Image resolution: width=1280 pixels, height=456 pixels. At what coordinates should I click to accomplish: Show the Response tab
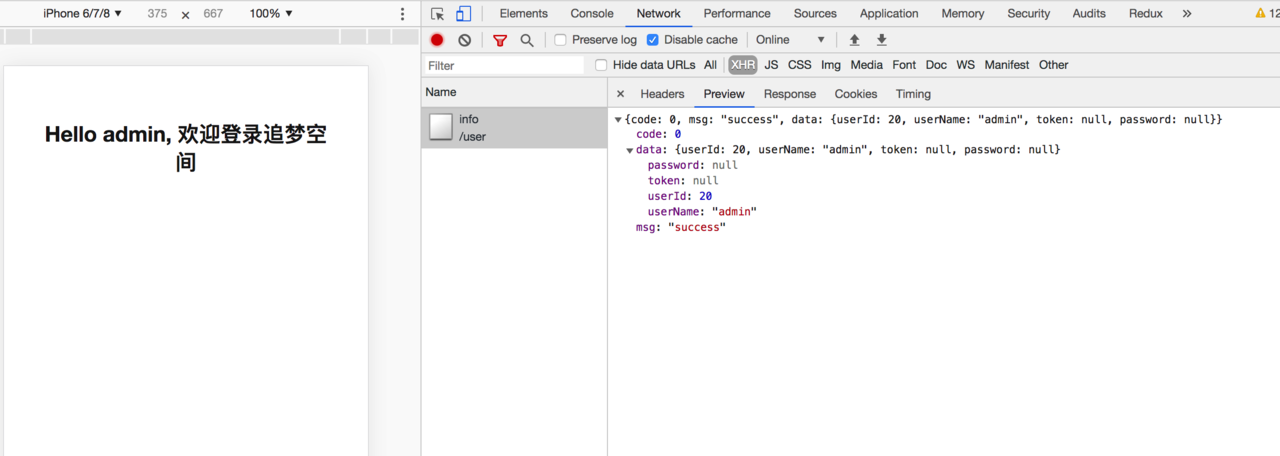[x=790, y=94]
